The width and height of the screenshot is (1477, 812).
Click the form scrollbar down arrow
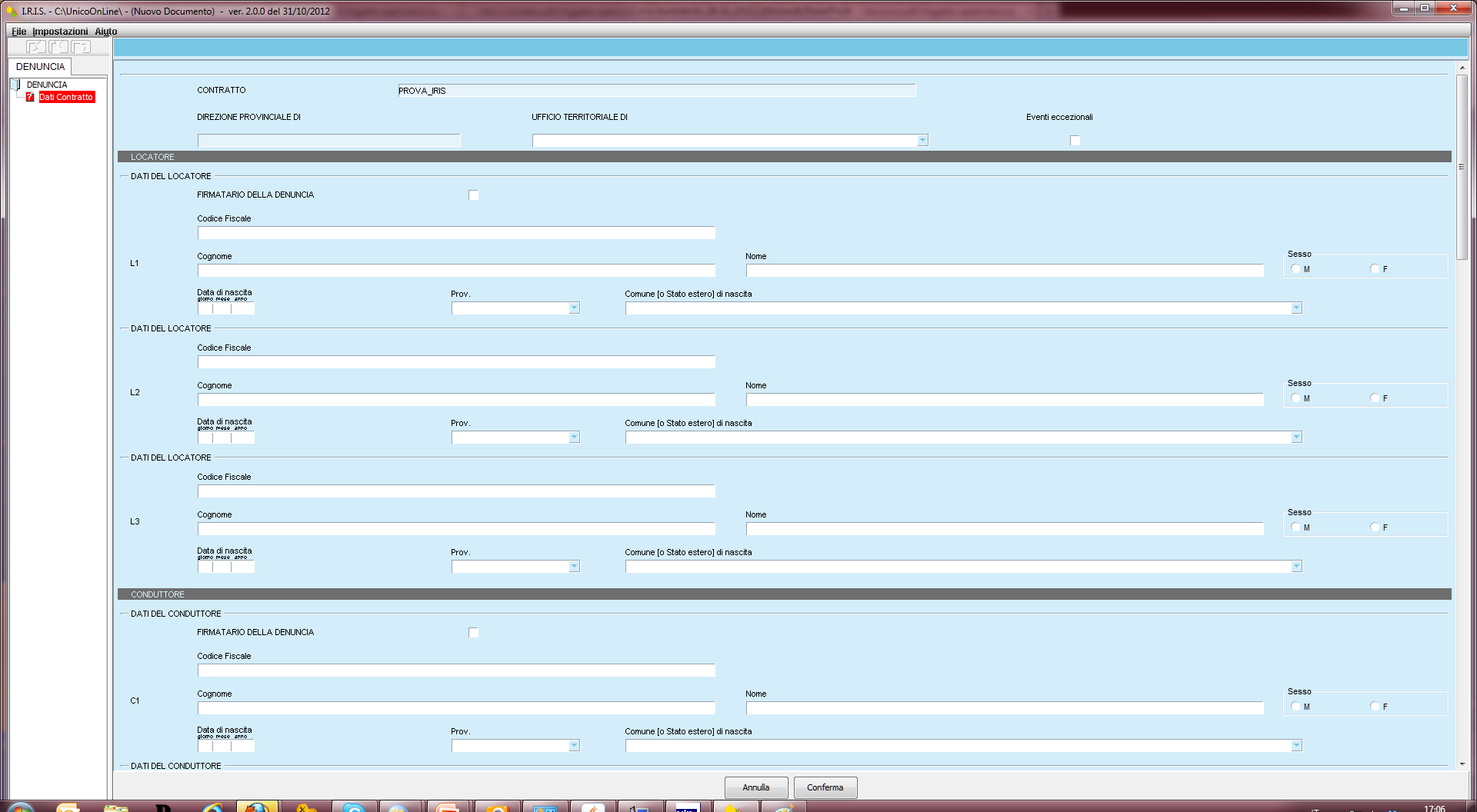(1462, 764)
